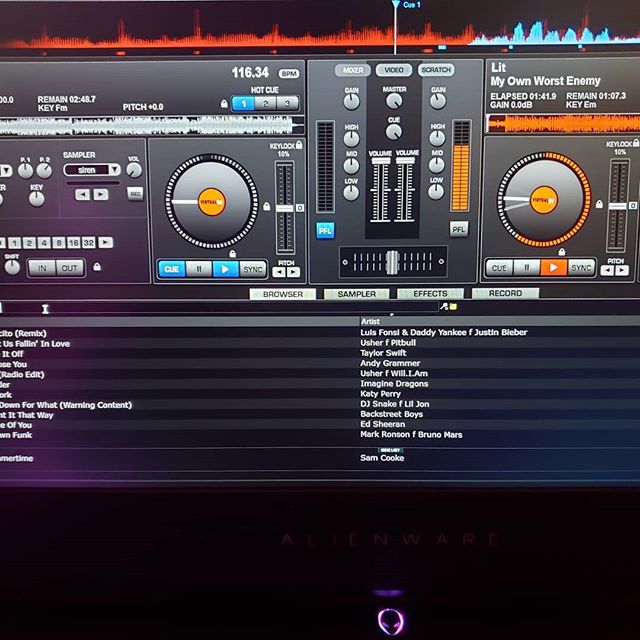The width and height of the screenshot is (640, 640).
Task: Toggle the loop lock padlock icon
Action: (x=97, y=267)
